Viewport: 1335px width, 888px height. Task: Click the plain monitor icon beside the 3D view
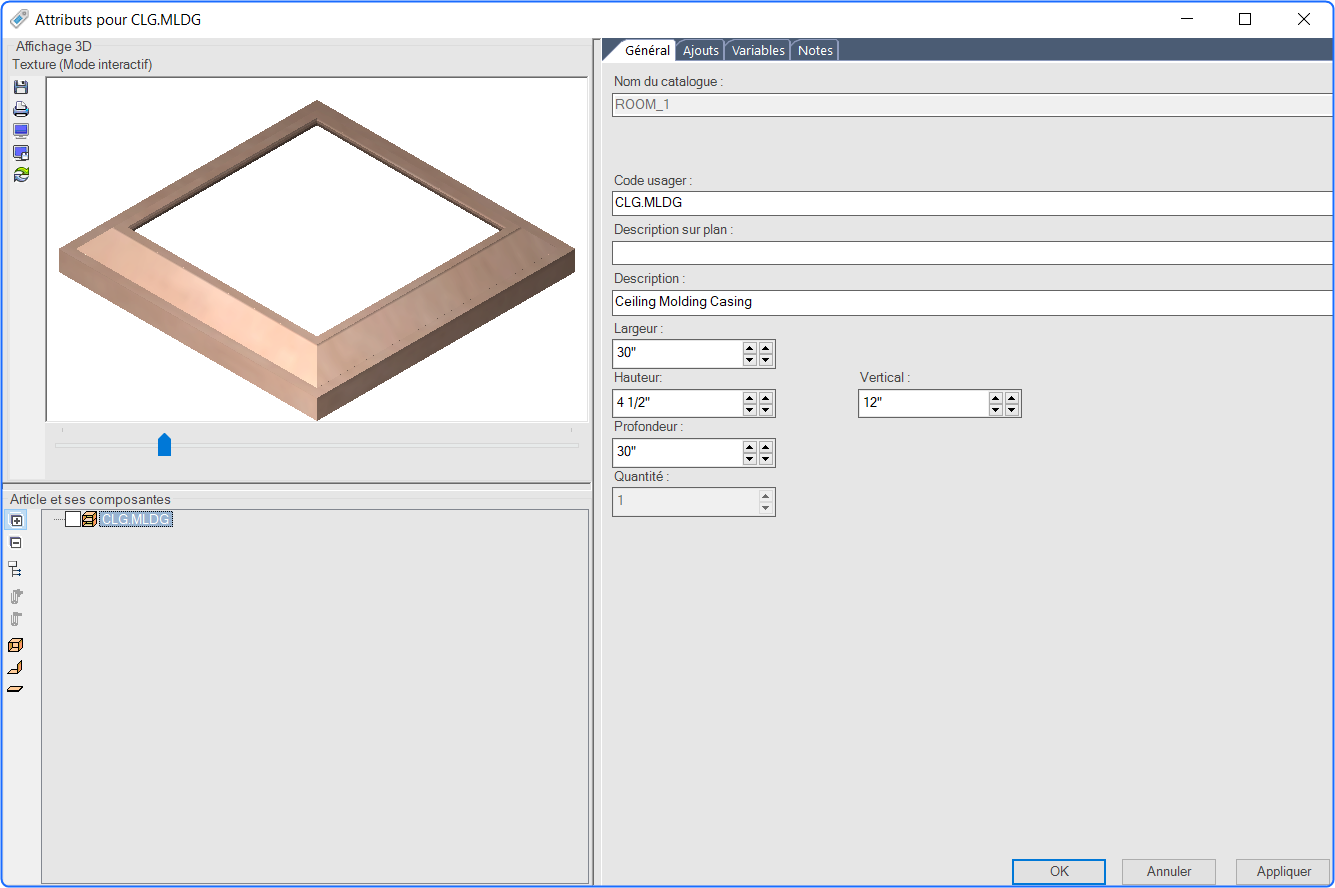pos(20,131)
